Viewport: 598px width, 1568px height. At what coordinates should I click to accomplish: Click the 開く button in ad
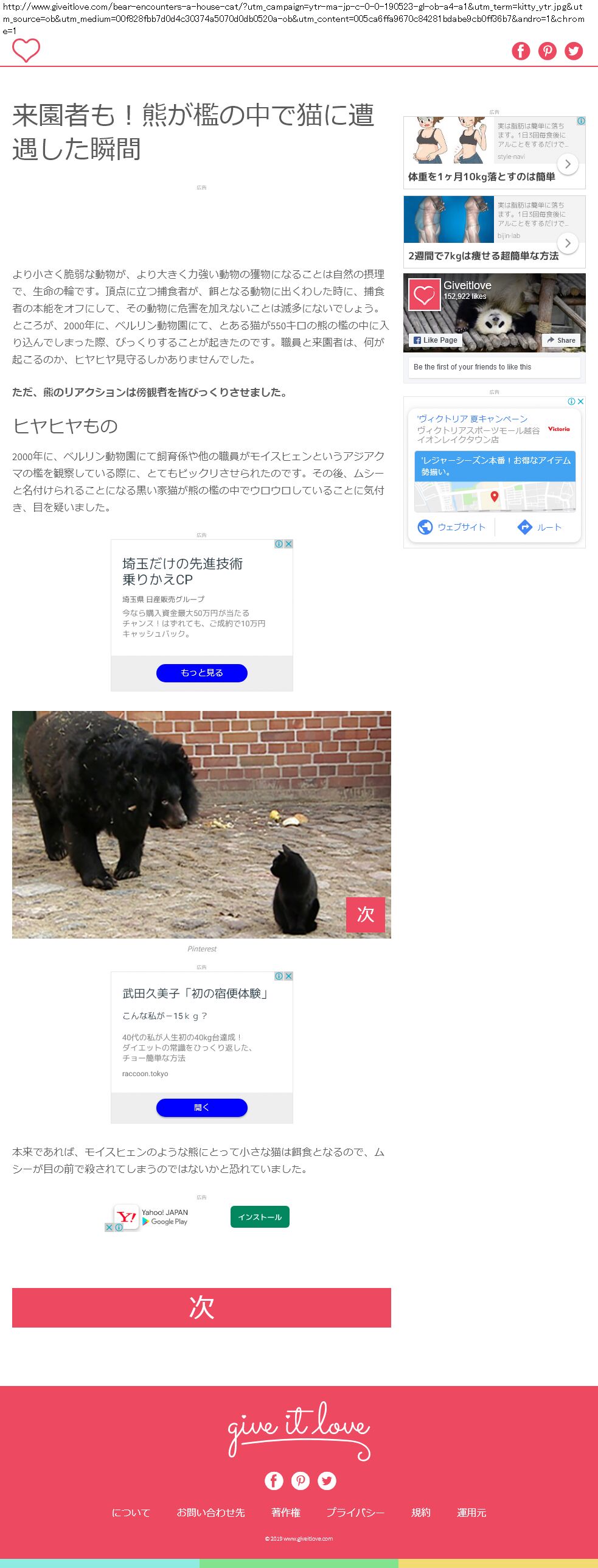point(202,1107)
